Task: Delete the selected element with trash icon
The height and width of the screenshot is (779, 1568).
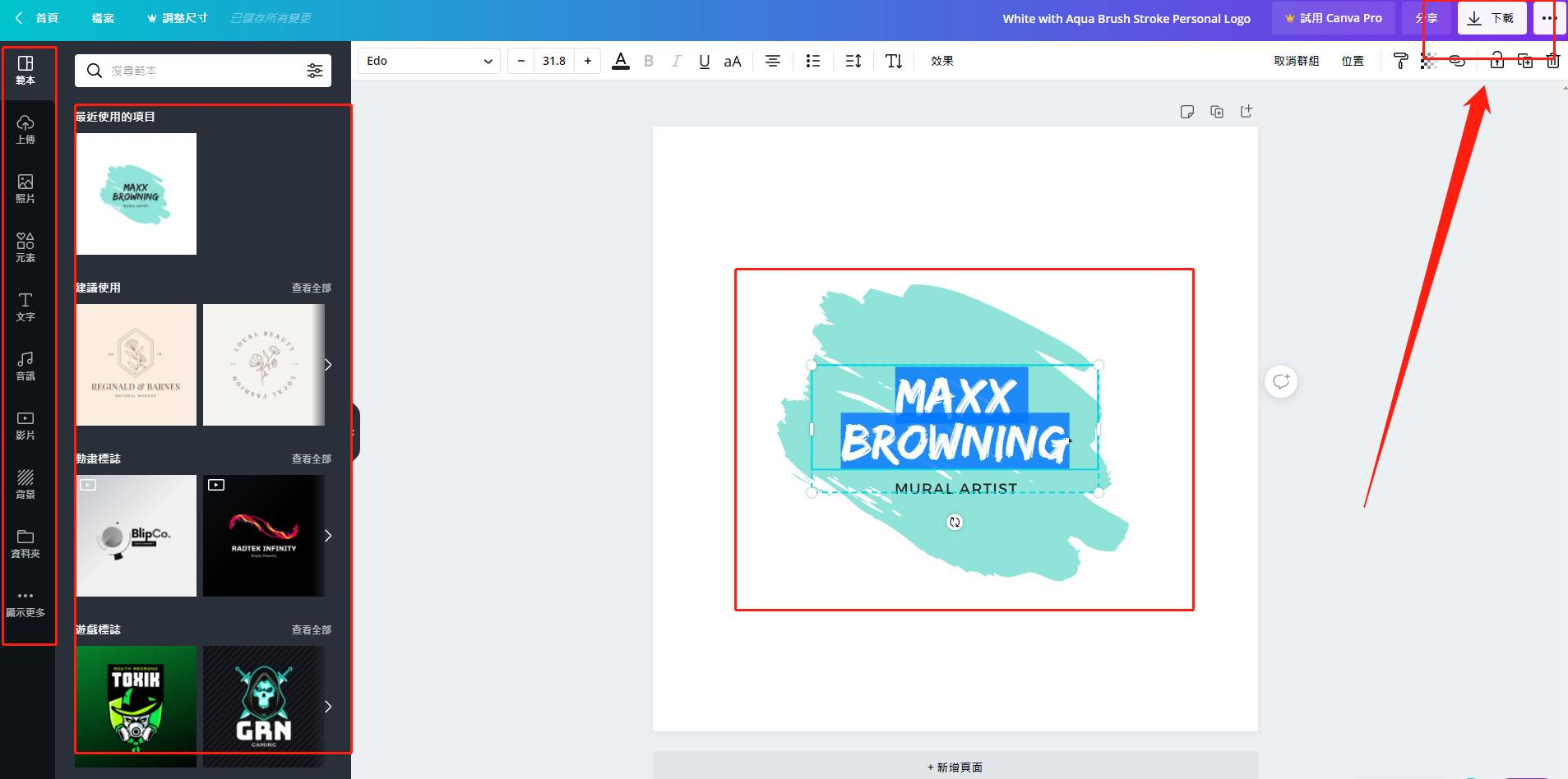Action: point(1552,61)
